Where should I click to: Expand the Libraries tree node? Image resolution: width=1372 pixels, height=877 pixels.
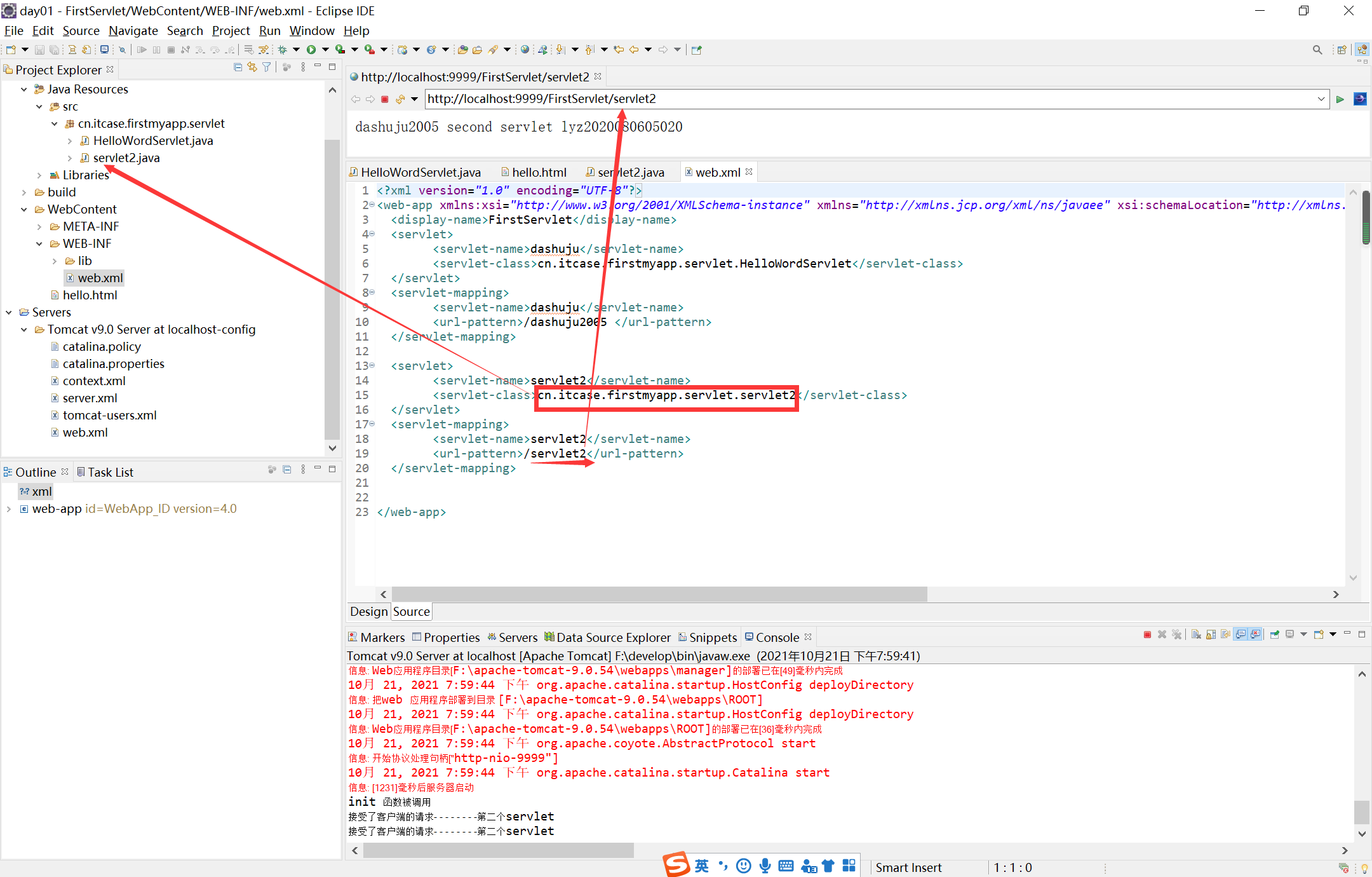coord(39,175)
